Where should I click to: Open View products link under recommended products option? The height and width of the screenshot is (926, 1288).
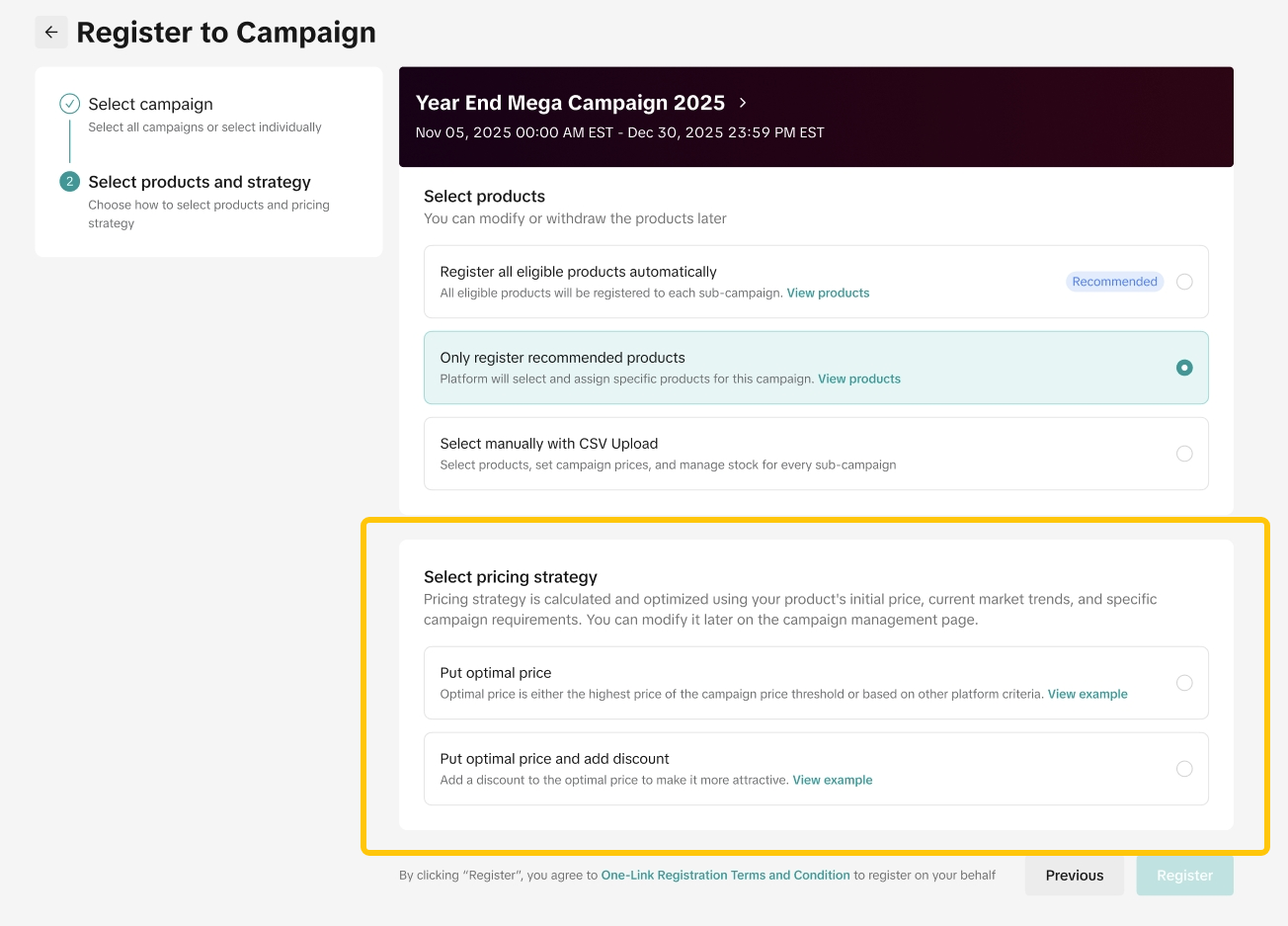pyautogui.click(x=858, y=379)
